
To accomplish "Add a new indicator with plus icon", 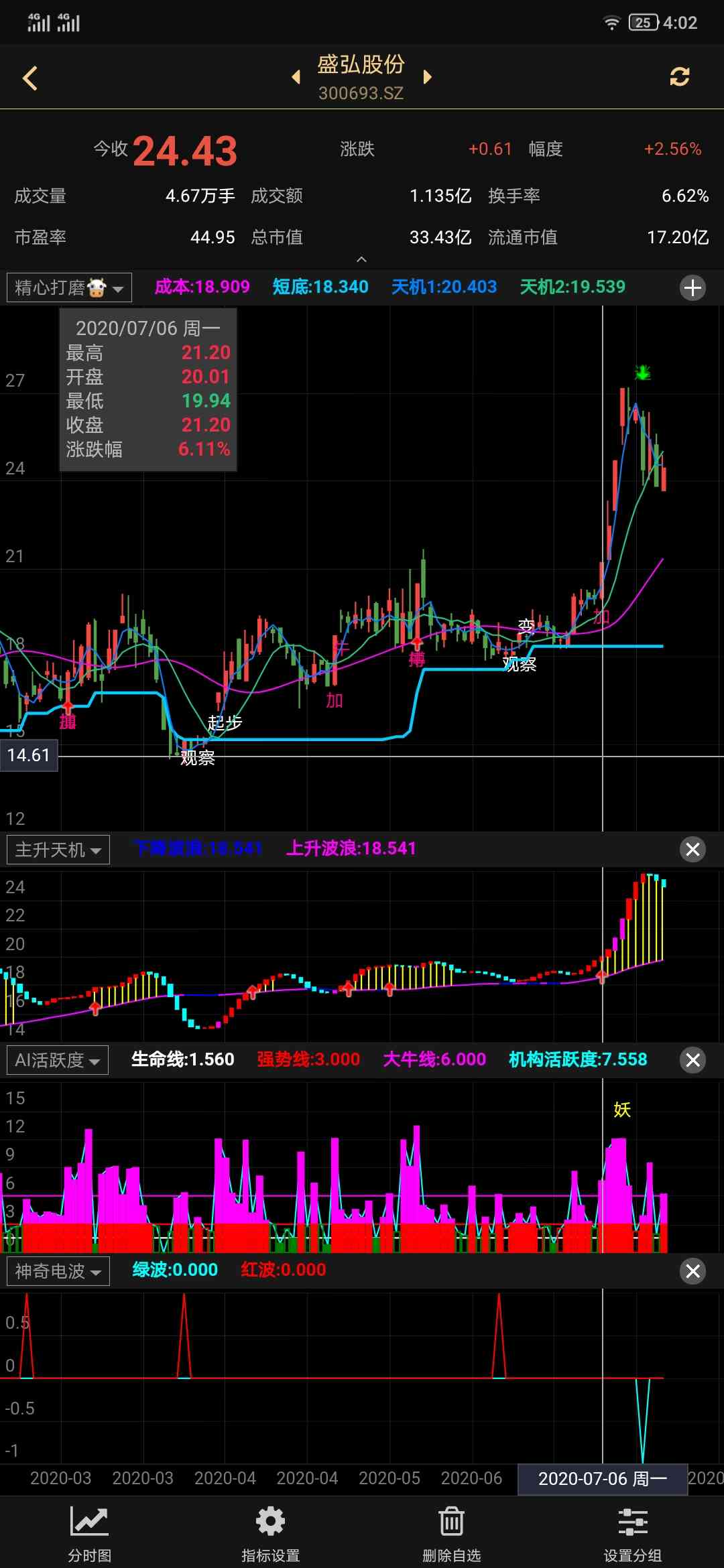I will click(692, 288).
